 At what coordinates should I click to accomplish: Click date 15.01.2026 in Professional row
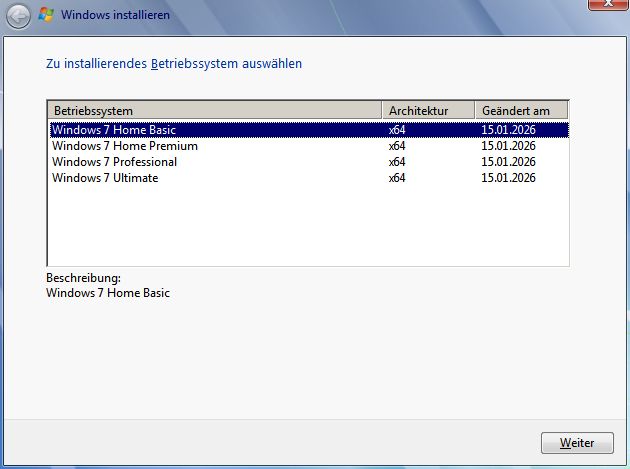[x=509, y=162]
